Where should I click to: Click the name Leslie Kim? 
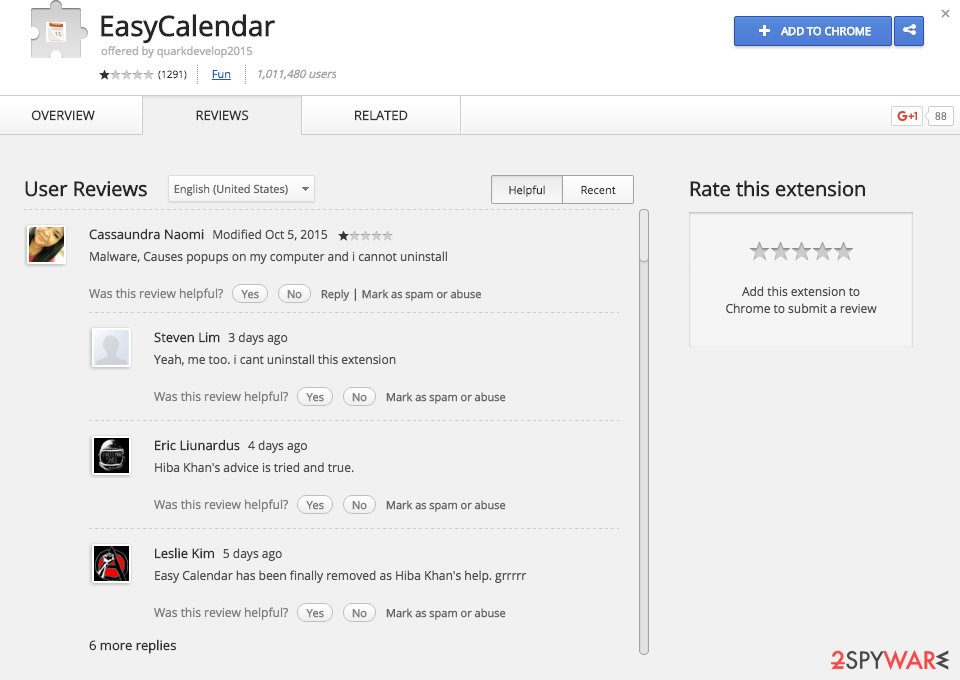184,553
